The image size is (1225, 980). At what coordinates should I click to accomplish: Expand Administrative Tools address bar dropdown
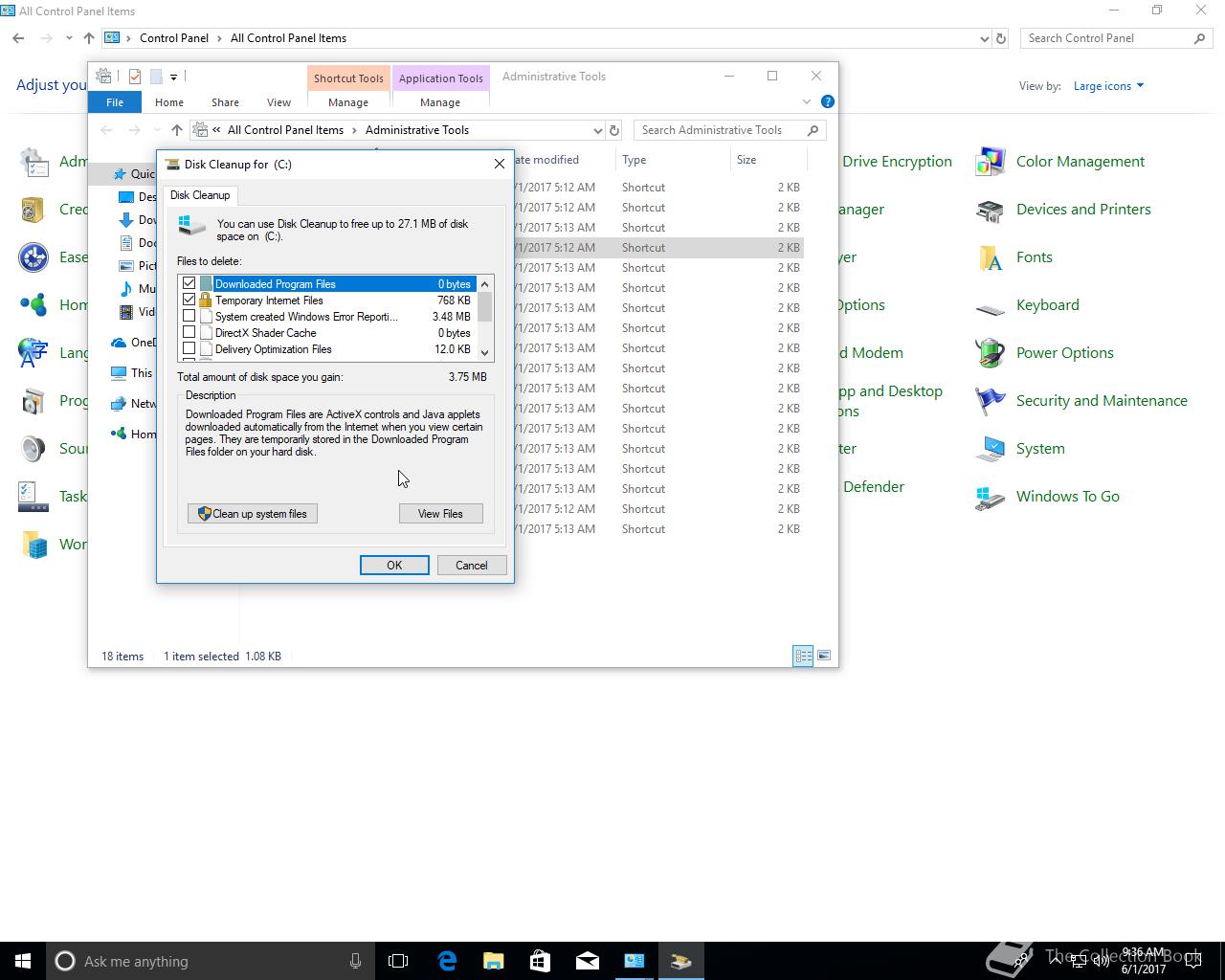(597, 130)
